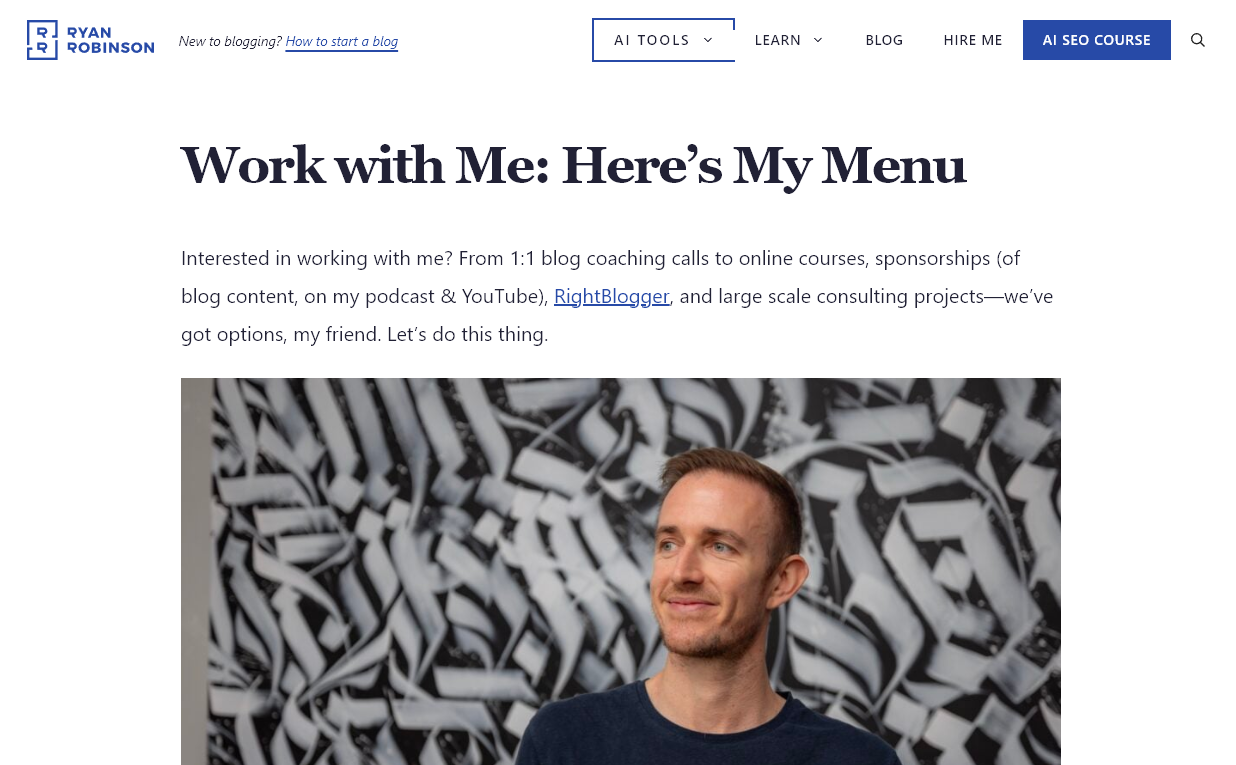Open the search magnifier icon
The image size is (1236, 765).
click(1198, 40)
